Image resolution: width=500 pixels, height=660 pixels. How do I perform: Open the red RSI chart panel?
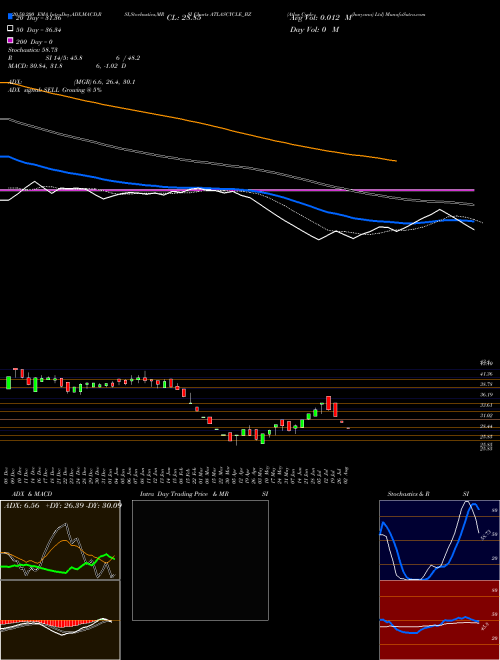point(439,620)
